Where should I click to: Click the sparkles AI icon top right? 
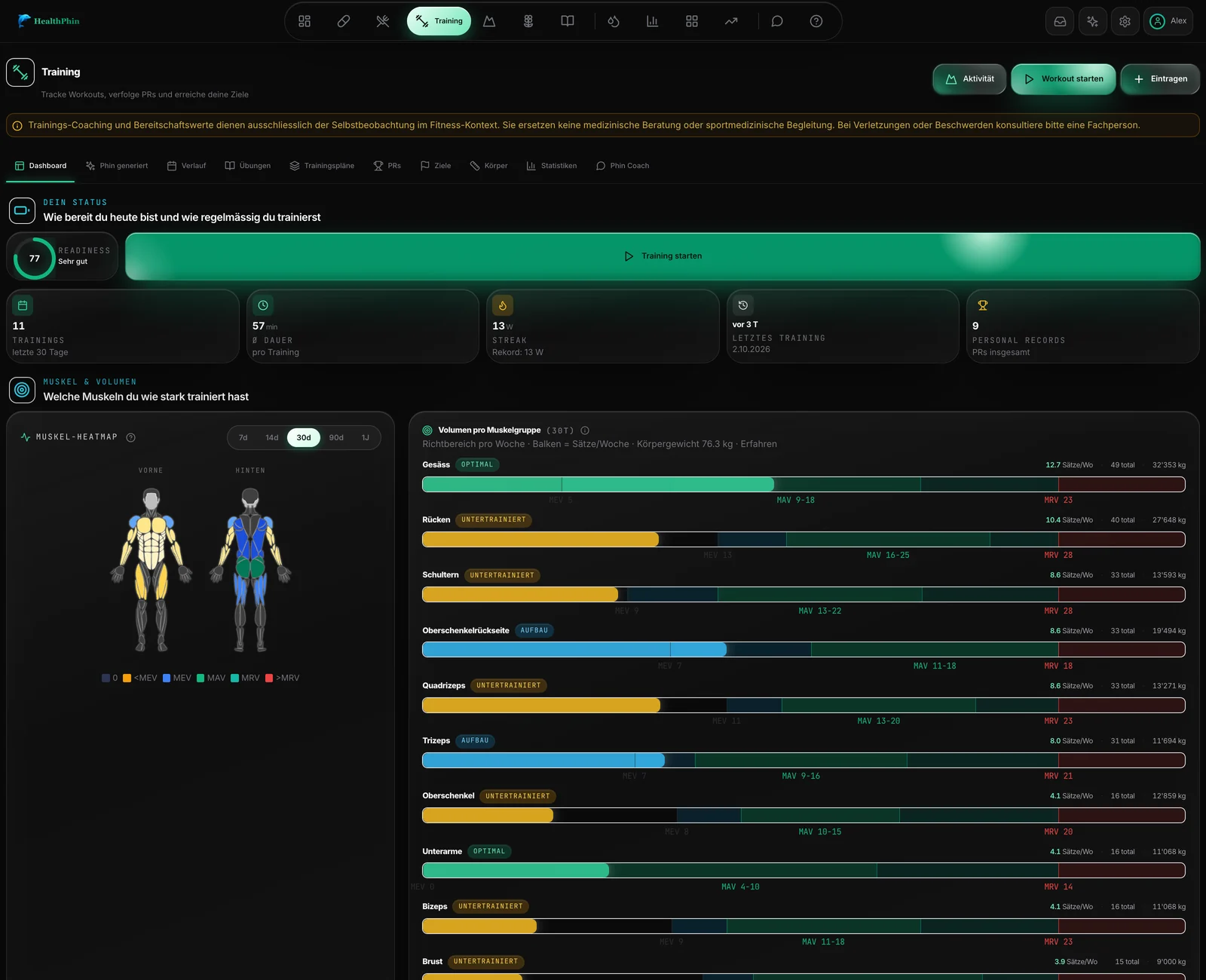tap(1092, 21)
